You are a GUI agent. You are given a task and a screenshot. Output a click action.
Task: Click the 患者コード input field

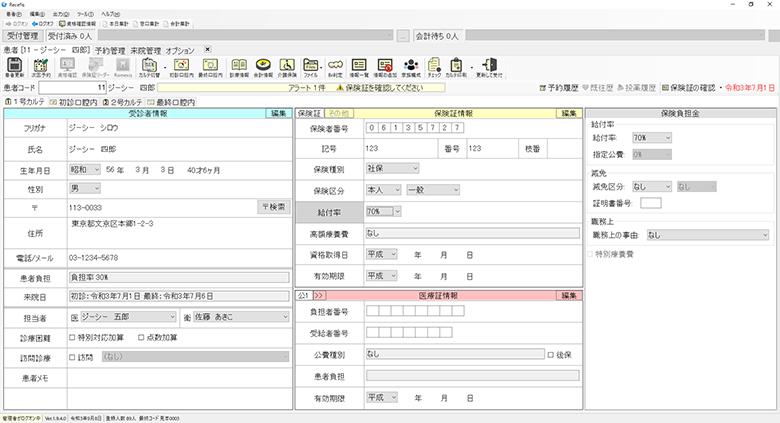[73, 88]
